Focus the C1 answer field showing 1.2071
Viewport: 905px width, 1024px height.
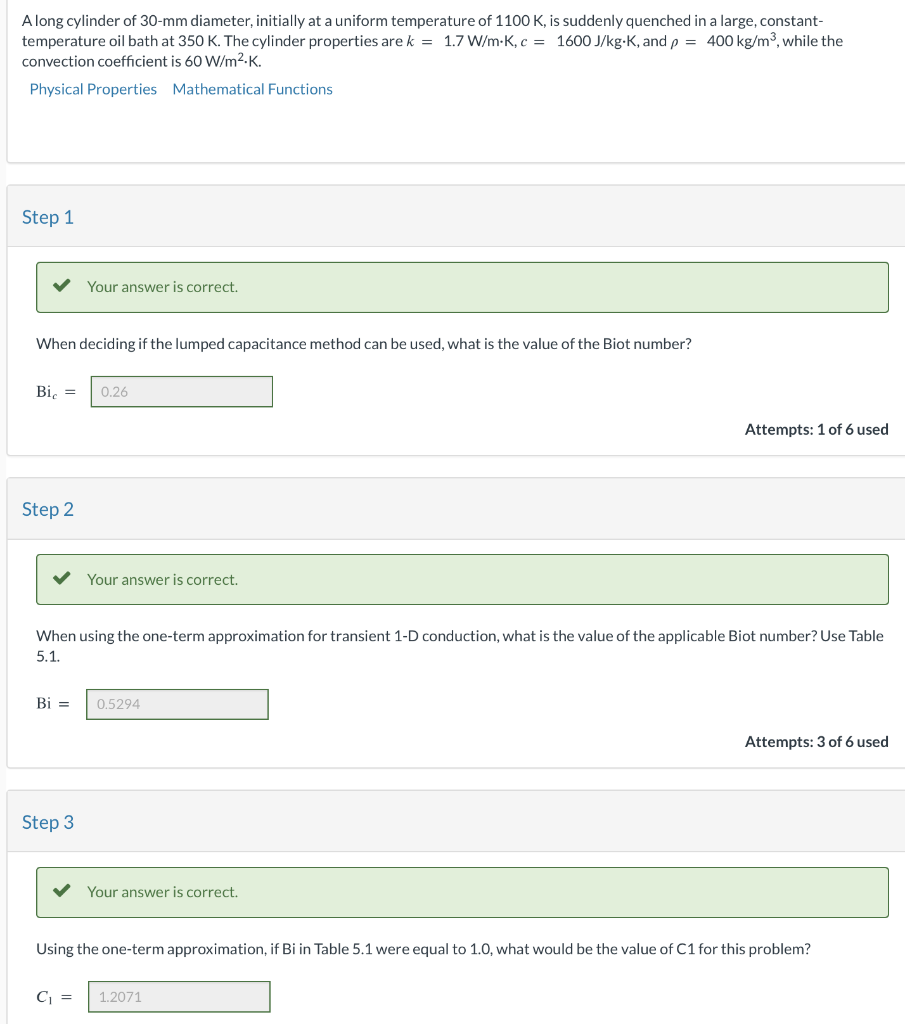[x=179, y=997]
